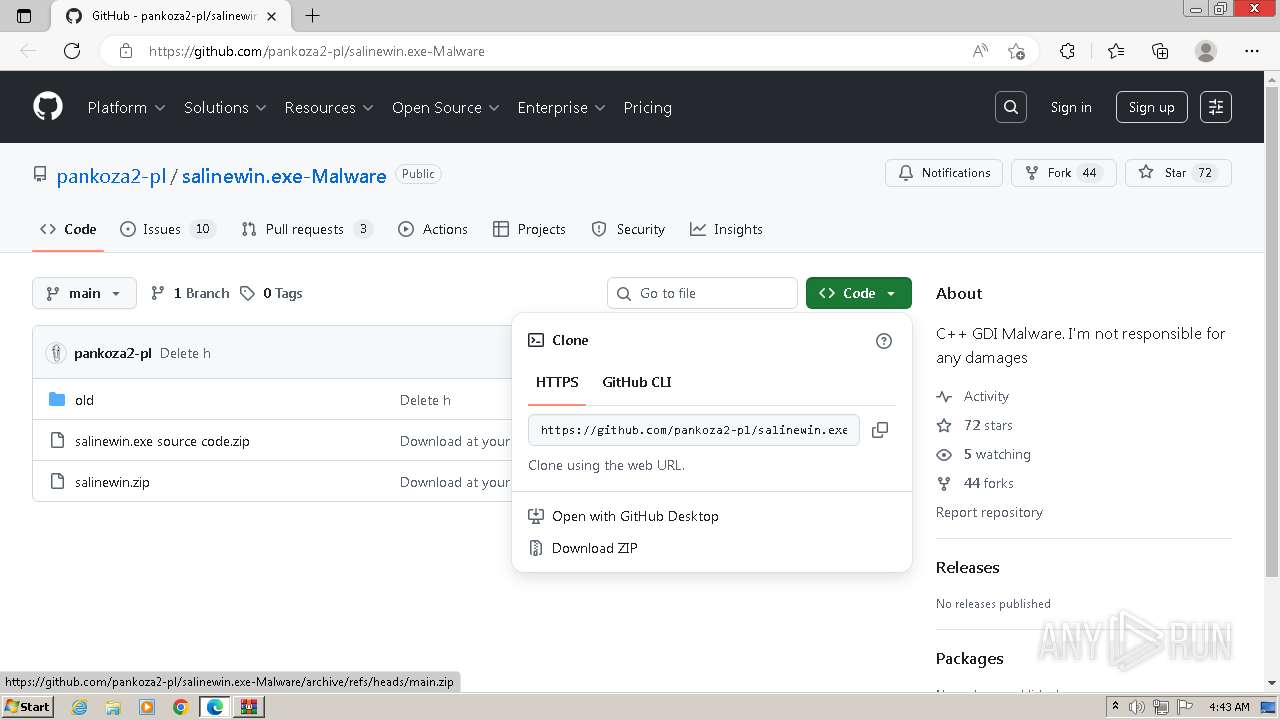
Task: Open the Actions tab
Action: point(433,229)
